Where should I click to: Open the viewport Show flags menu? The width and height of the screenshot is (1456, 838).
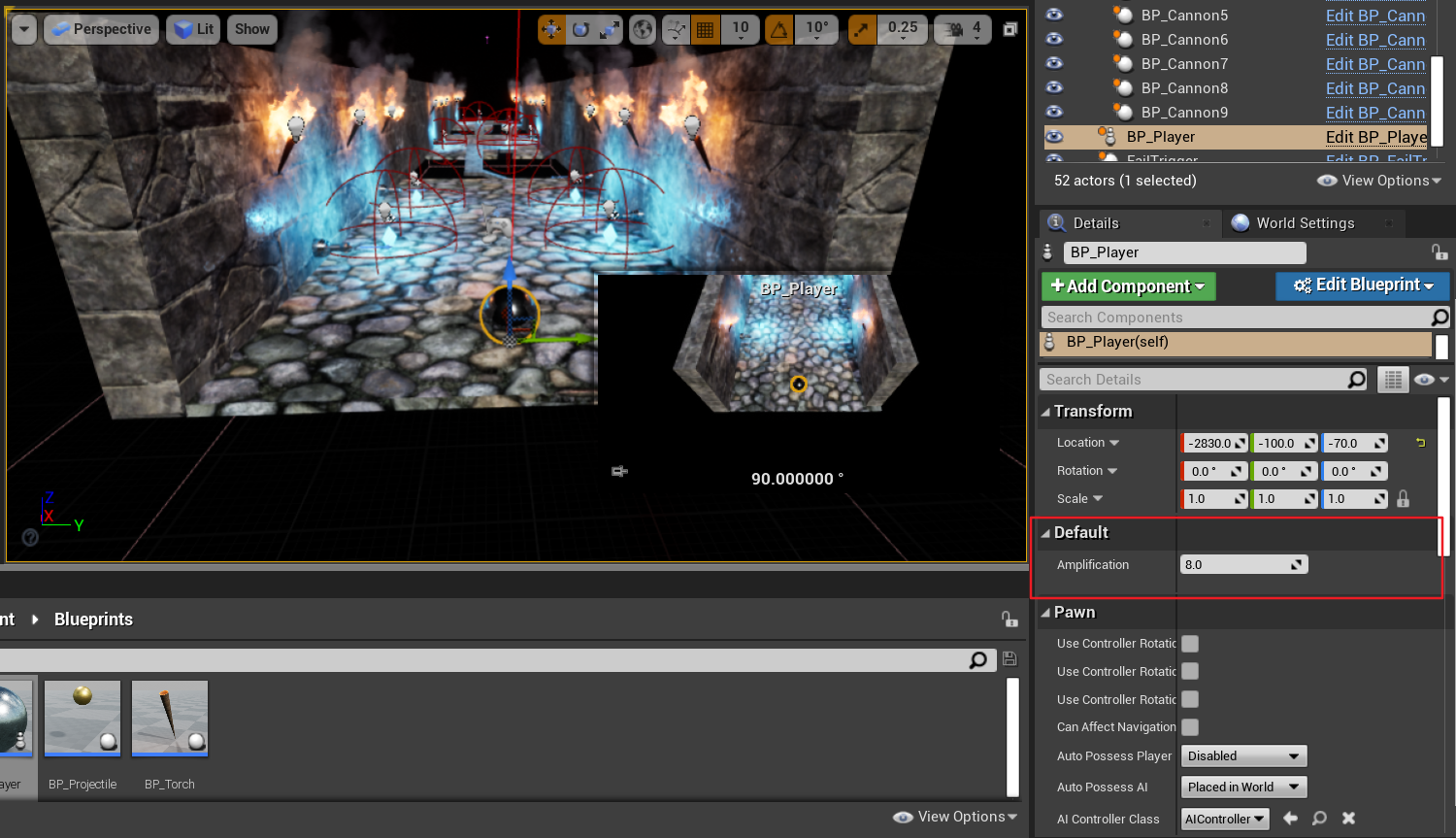coord(251,29)
